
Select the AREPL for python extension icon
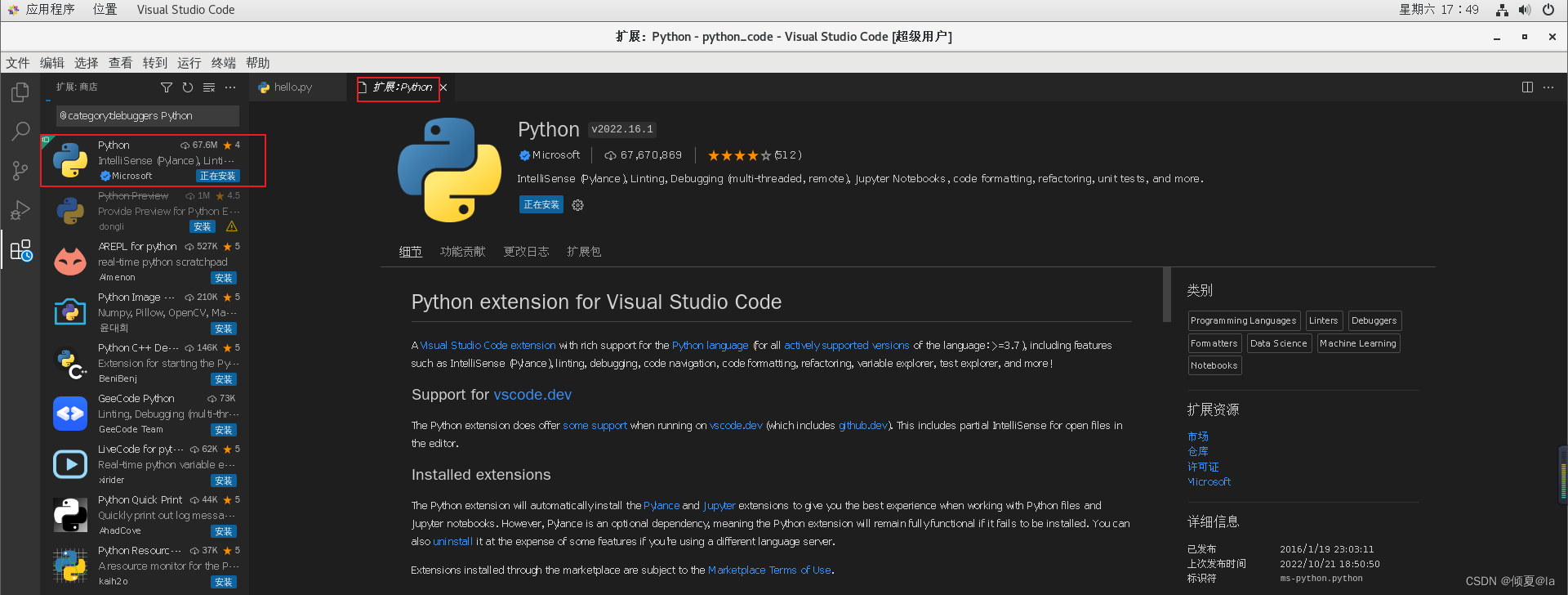click(70, 262)
